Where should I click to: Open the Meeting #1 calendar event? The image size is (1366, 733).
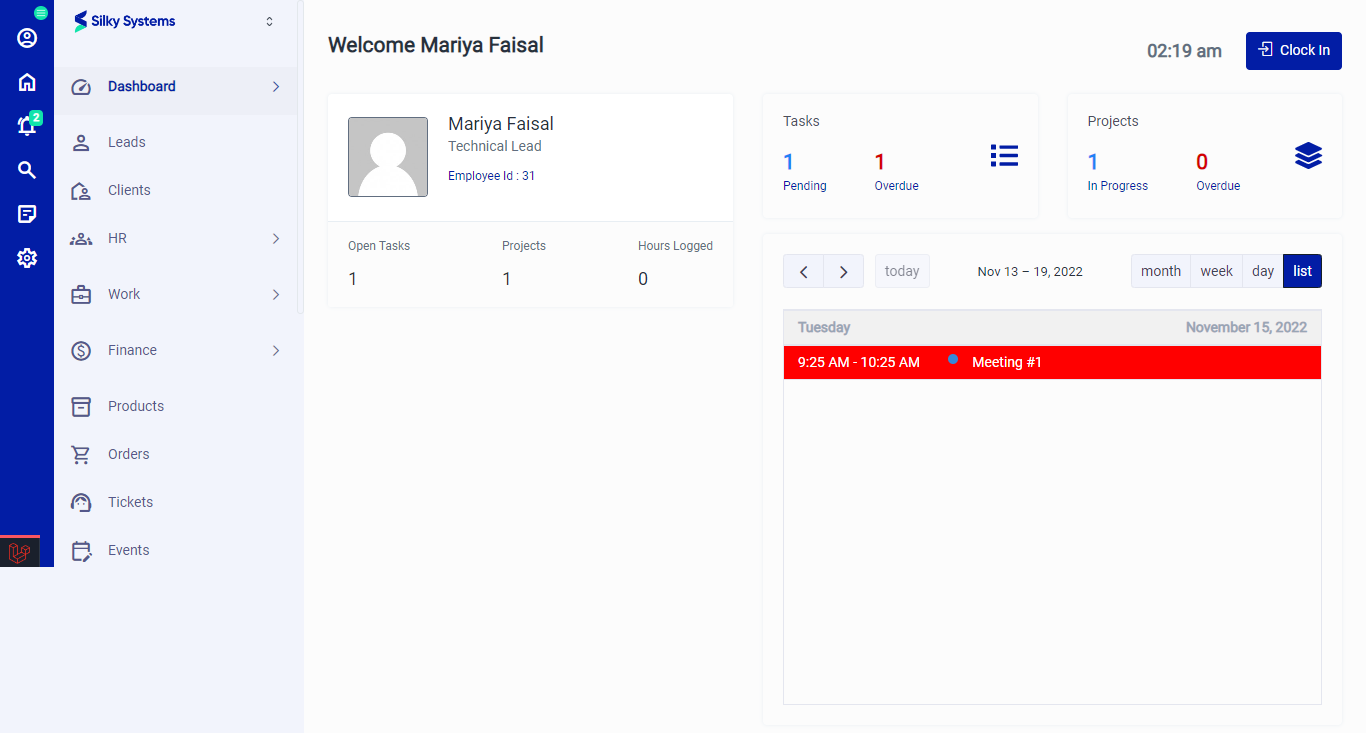point(1008,362)
